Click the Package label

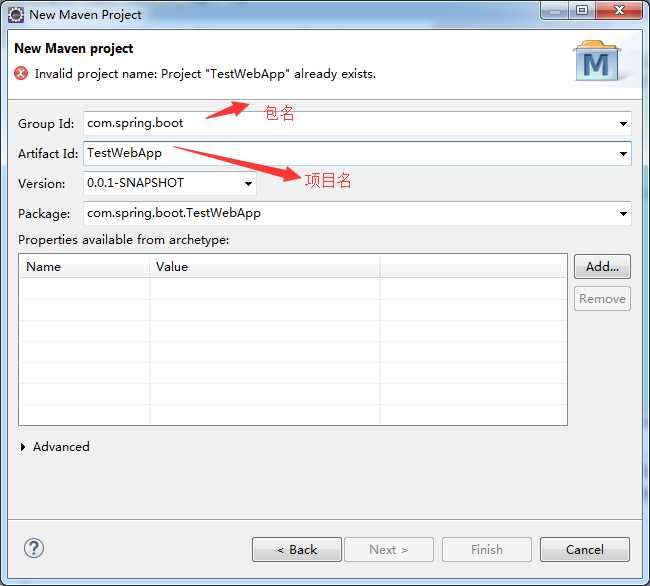44,214
